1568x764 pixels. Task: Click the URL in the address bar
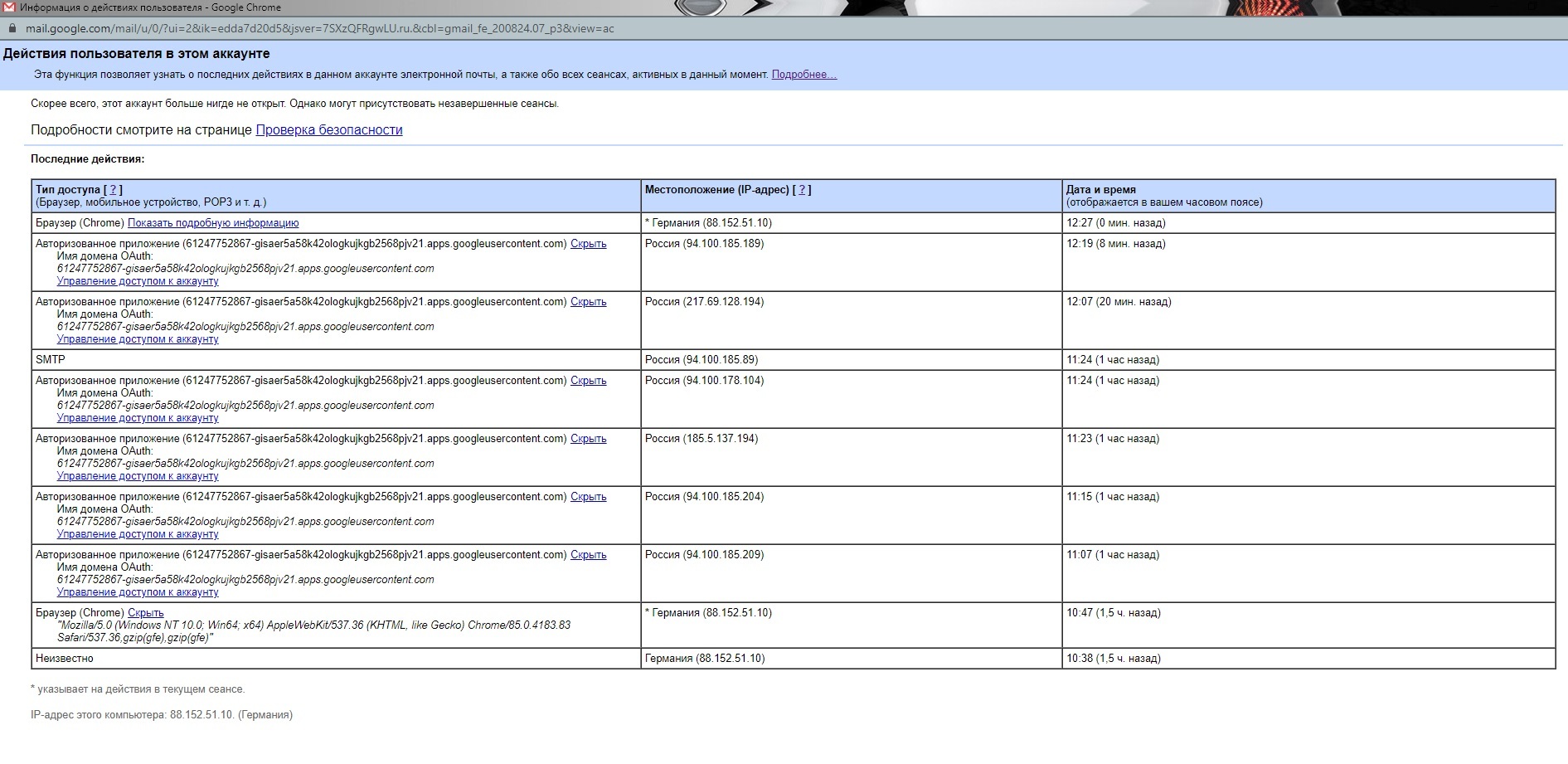(319, 28)
